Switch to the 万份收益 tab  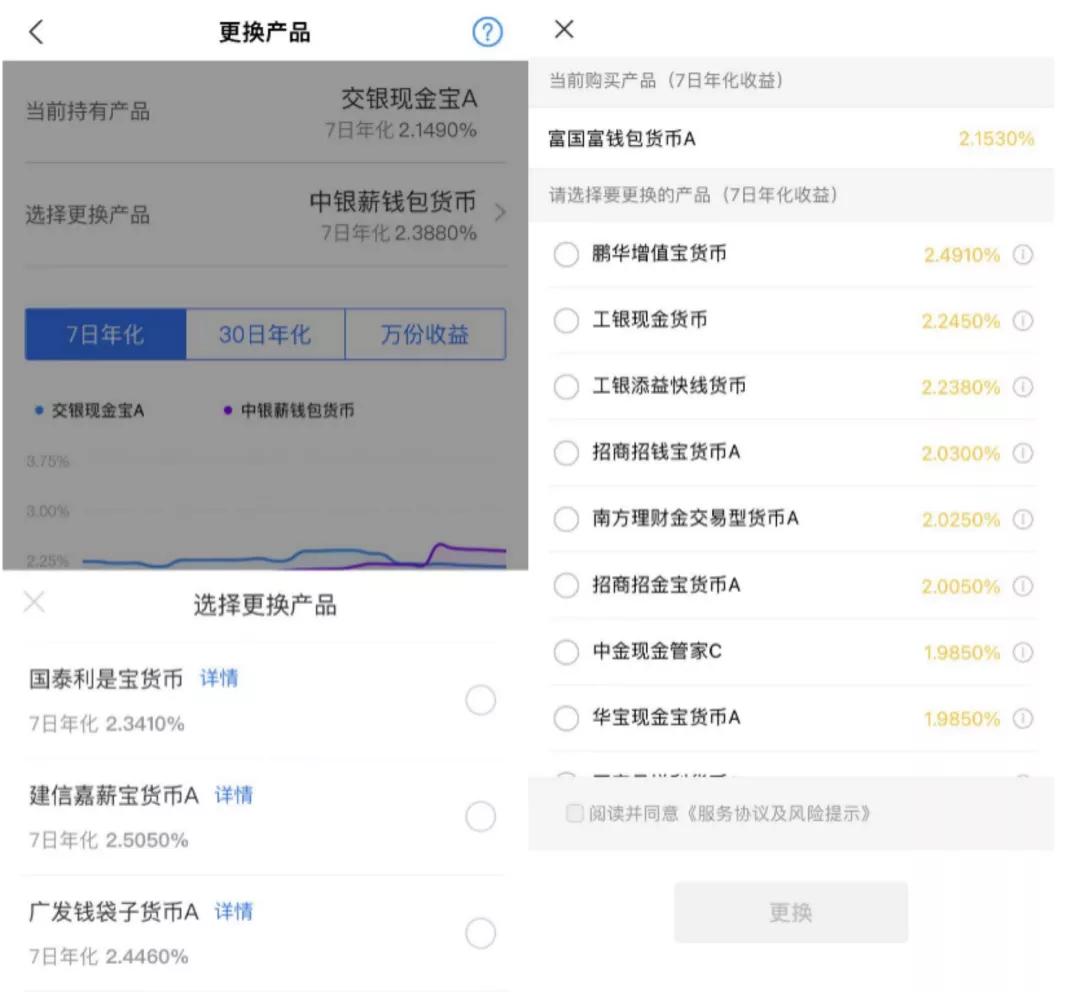pos(424,334)
